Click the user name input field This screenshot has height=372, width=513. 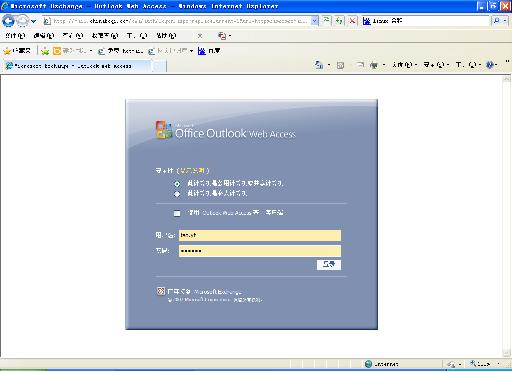click(260, 235)
